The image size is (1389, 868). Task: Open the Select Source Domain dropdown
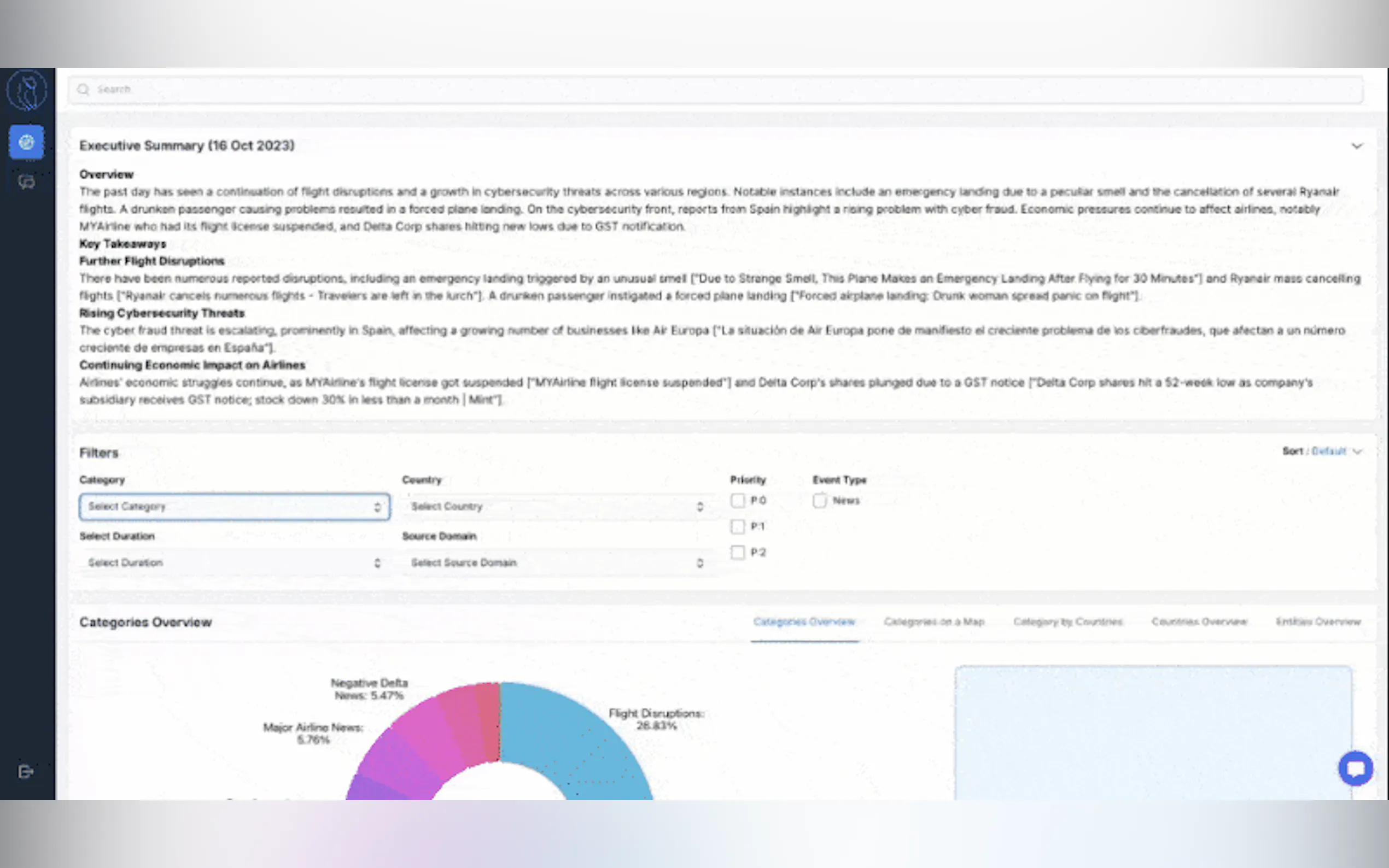coord(556,562)
